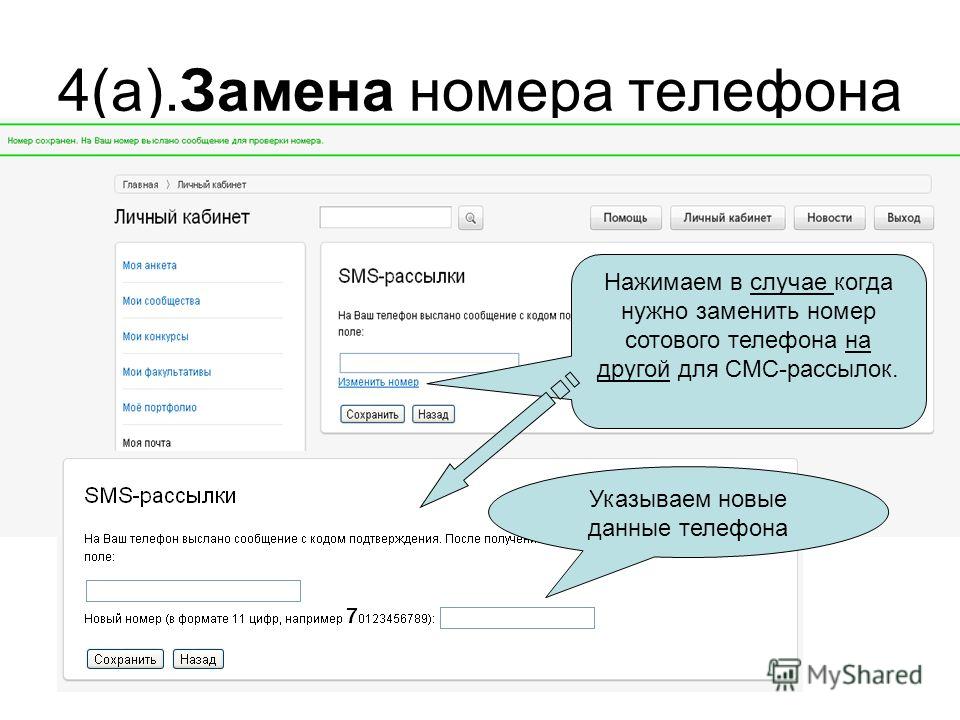Open Моя анкета in sidebar
Image resolution: width=960 pixels, height=720 pixels.
point(149,265)
